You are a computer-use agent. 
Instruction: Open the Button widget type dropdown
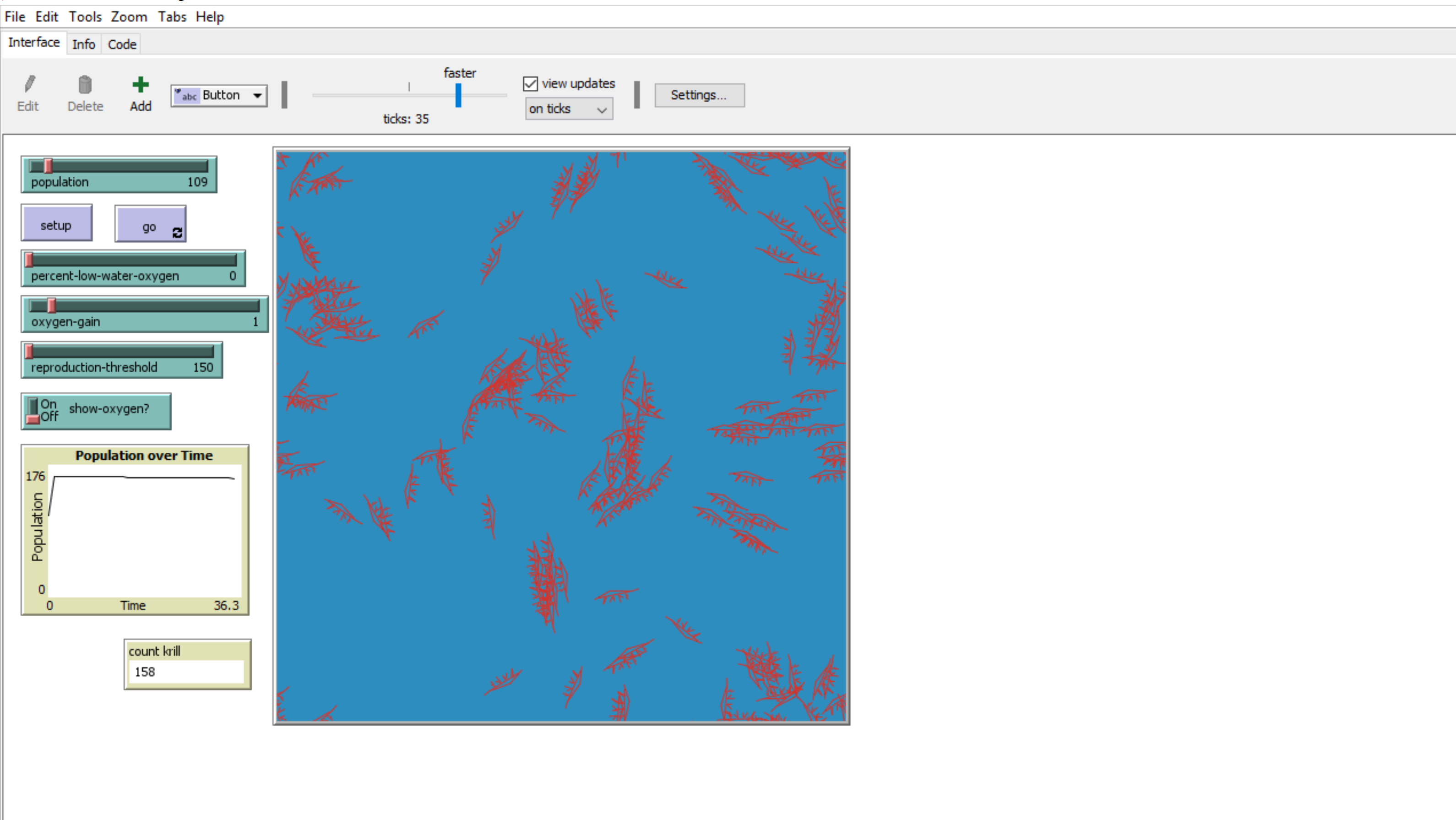pos(257,96)
